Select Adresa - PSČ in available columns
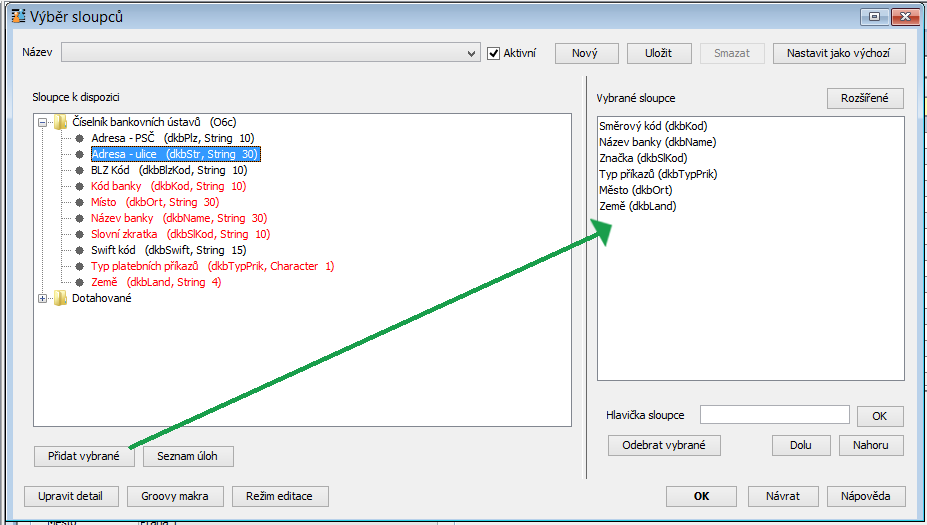The image size is (927, 525). click(x=122, y=138)
